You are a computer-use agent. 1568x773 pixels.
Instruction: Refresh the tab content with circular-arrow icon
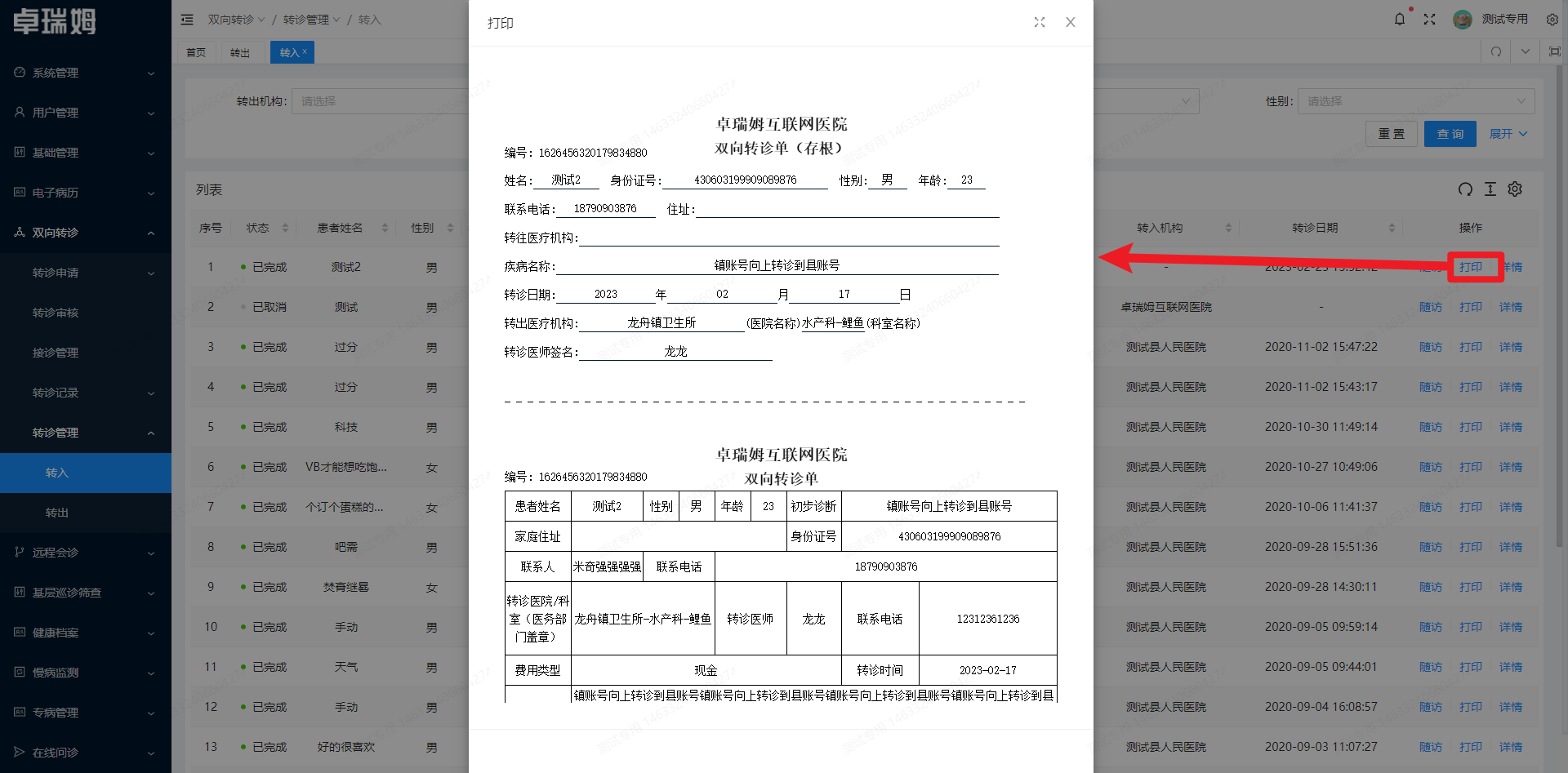coord(1495,51)
